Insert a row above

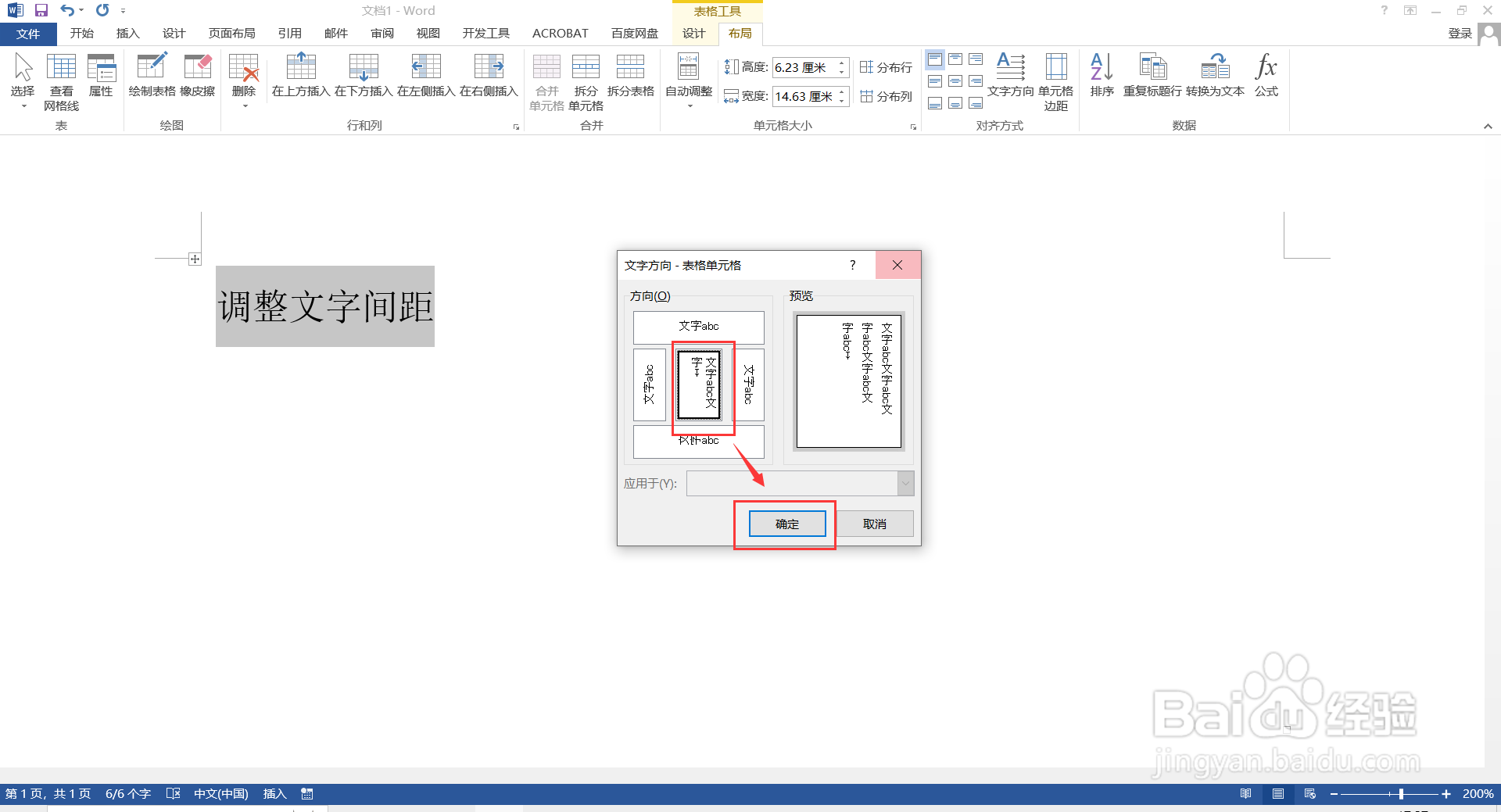click(x=301, y=75)
